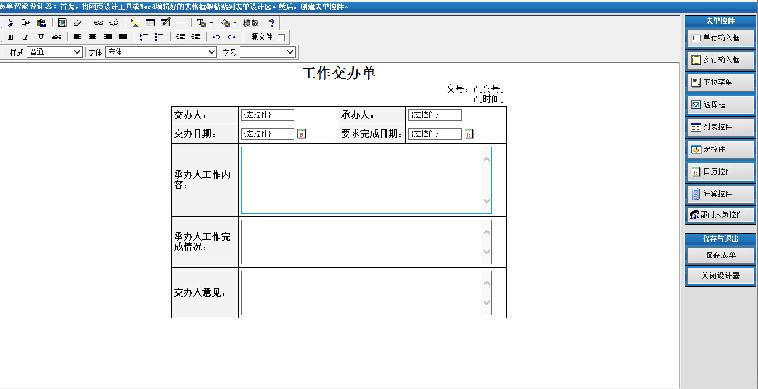
Task: Click up arrow in 承办人工作完成情况 scrollbar
Action: coord(487,232)
